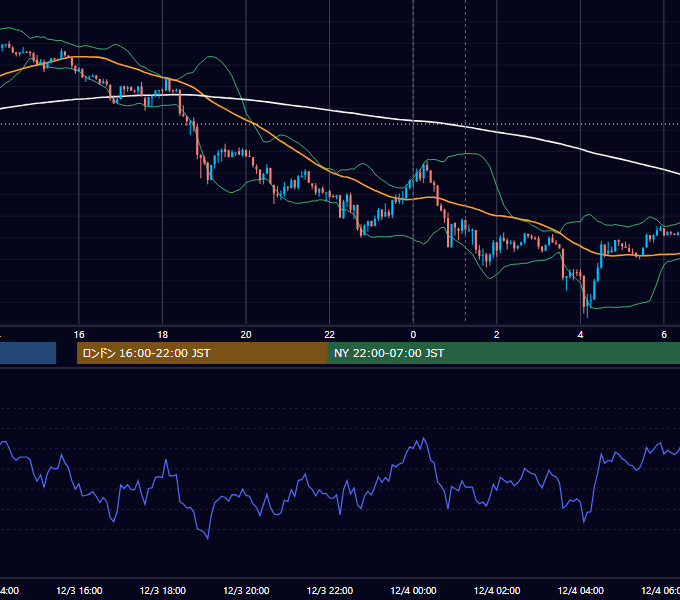
Task: Click the 2 hour label on price chart axis
Action: [497, 335]
